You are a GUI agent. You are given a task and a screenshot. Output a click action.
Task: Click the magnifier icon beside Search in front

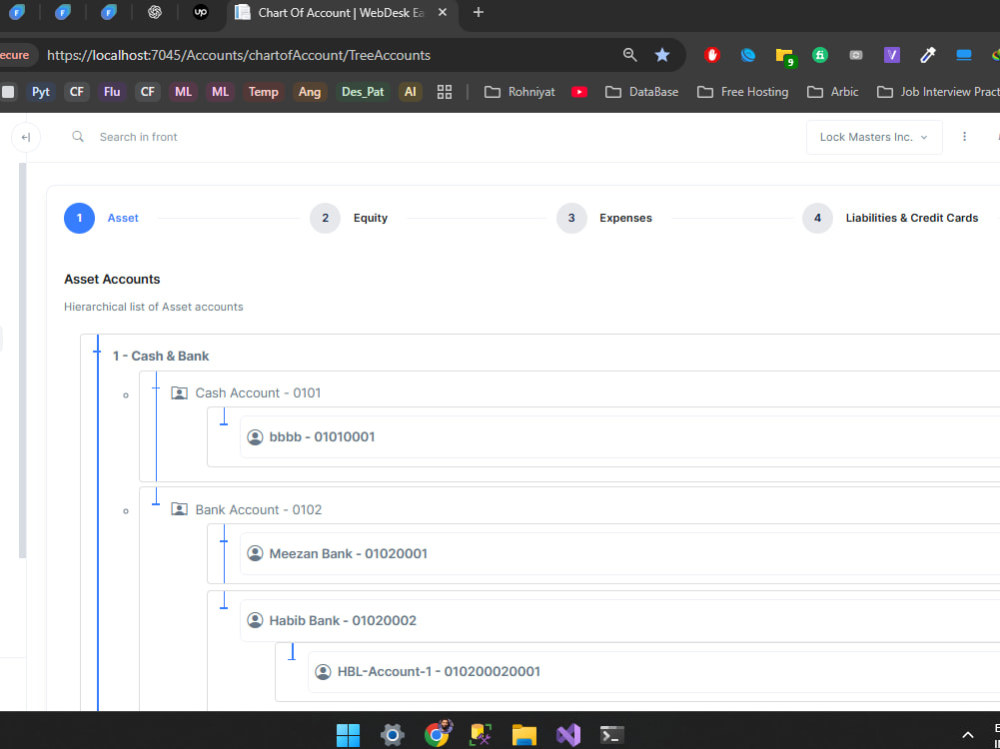(78, 137)
